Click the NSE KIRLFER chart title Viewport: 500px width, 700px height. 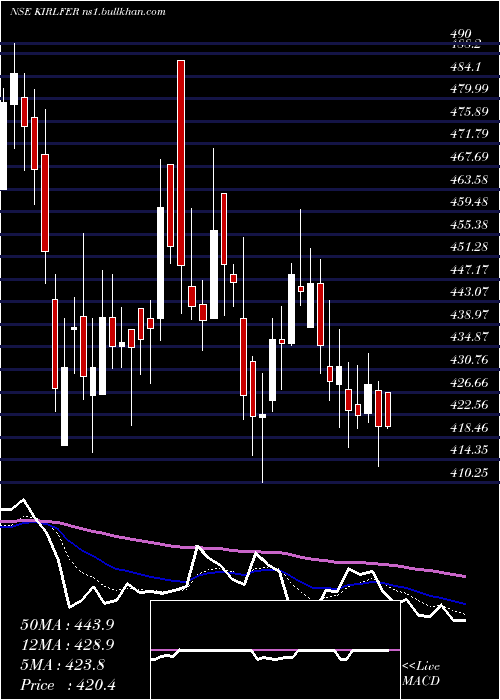88,12
